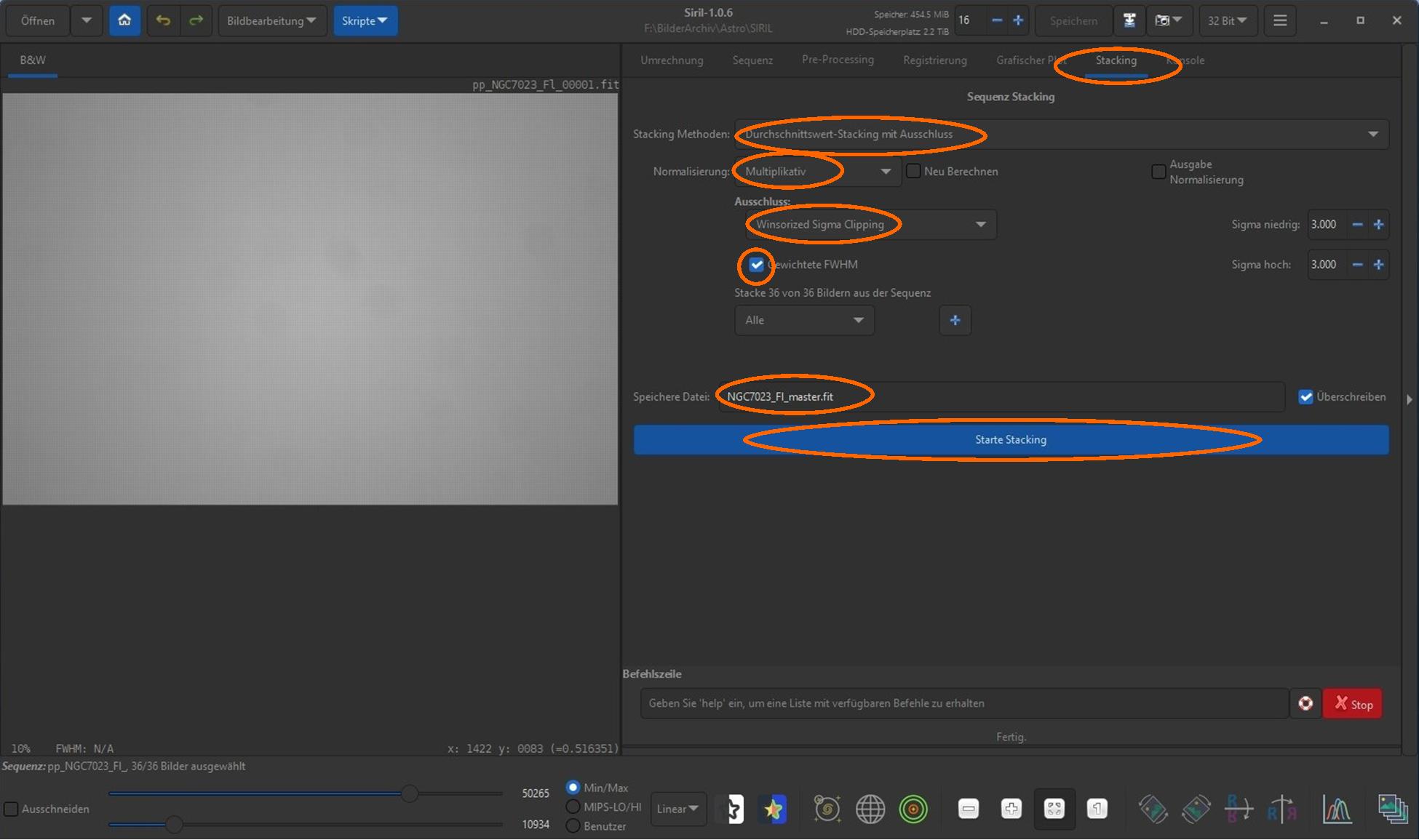Open the Linear display mode dropdown
The width and height of the screenshot is (1419, 840).
677,809
